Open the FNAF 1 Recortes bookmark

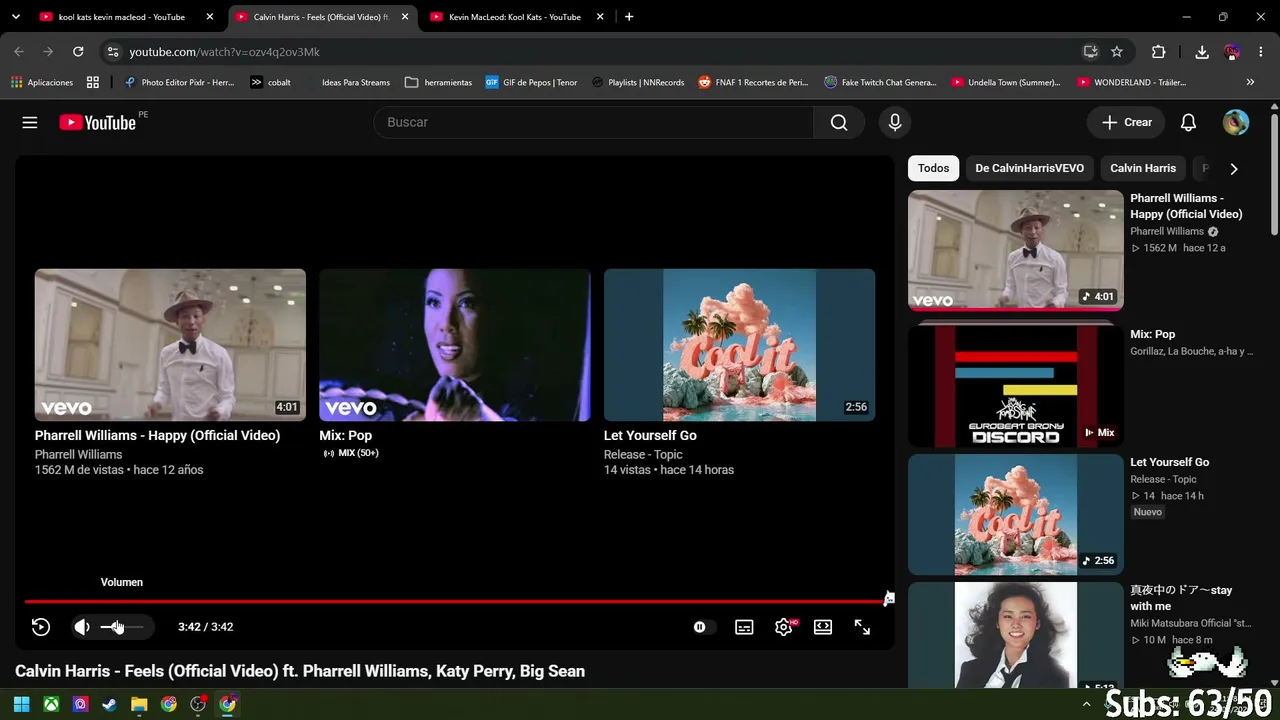[753, 82]
